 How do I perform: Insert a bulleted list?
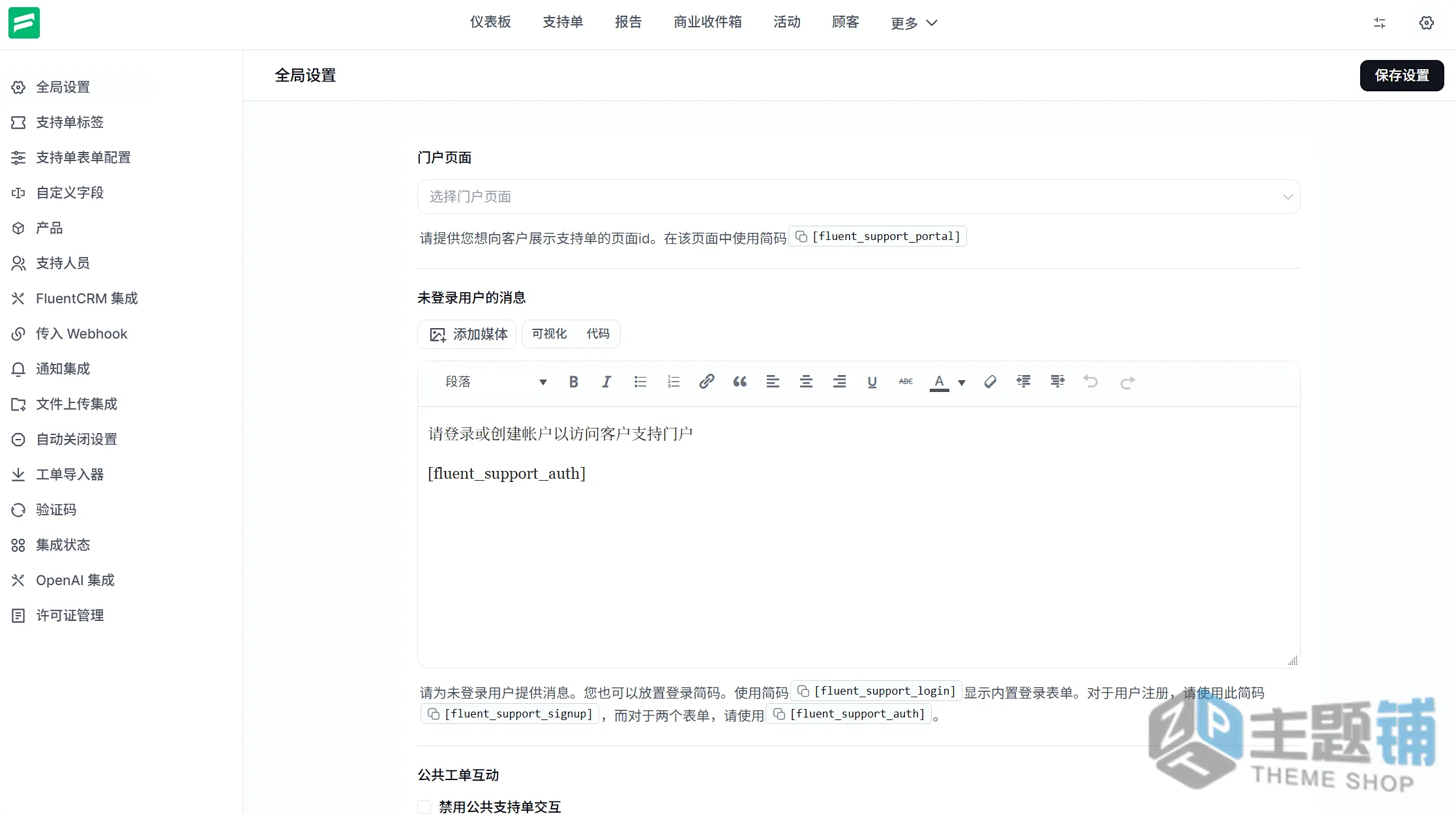click(x=640, y=382)
